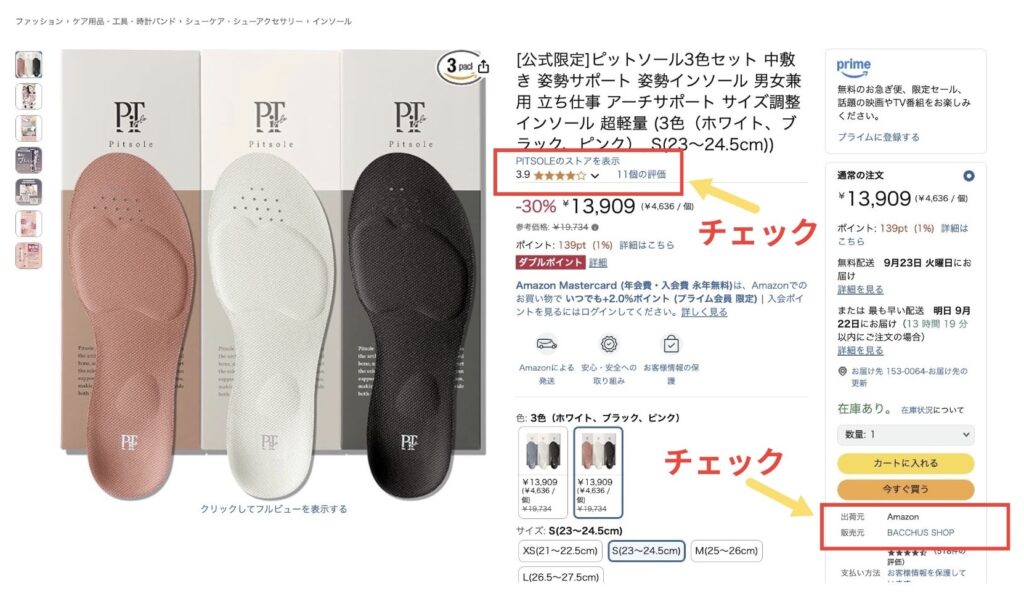Click the customer information protection icon
Viewport: 1024px width, 607px height.
(x=671, y=344)
